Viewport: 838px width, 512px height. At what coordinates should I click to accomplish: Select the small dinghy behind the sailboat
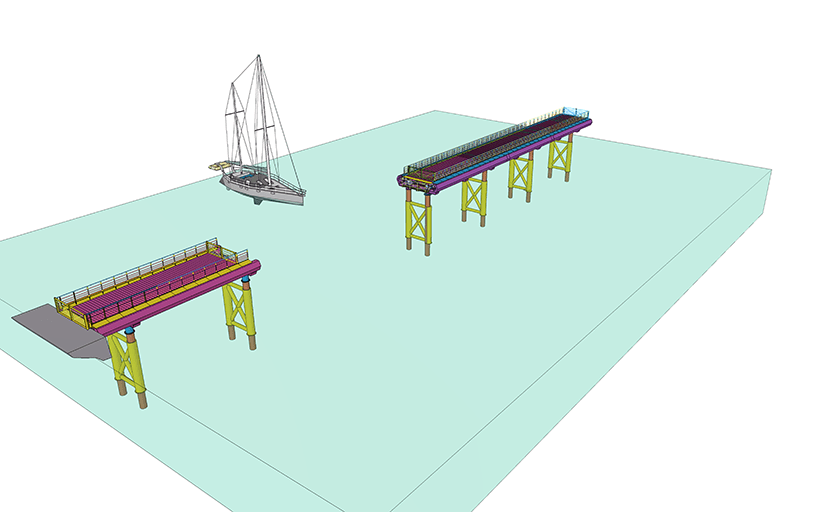(220, 166)
